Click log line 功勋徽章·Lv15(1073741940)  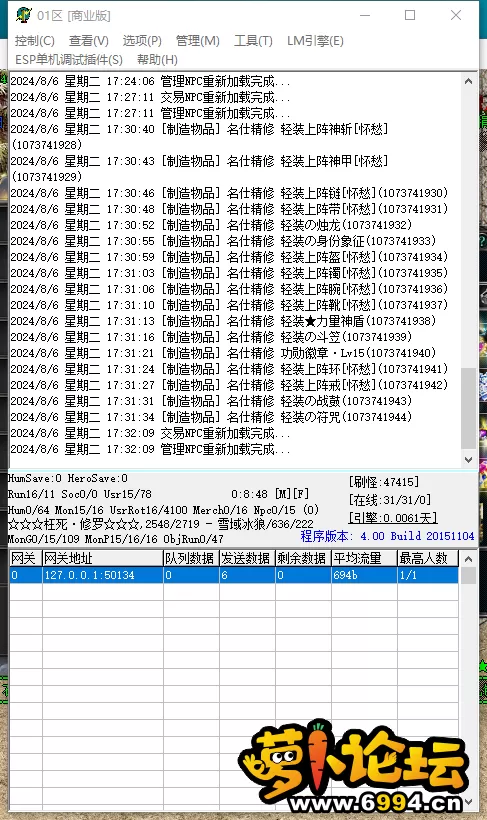tap(223, 353)
